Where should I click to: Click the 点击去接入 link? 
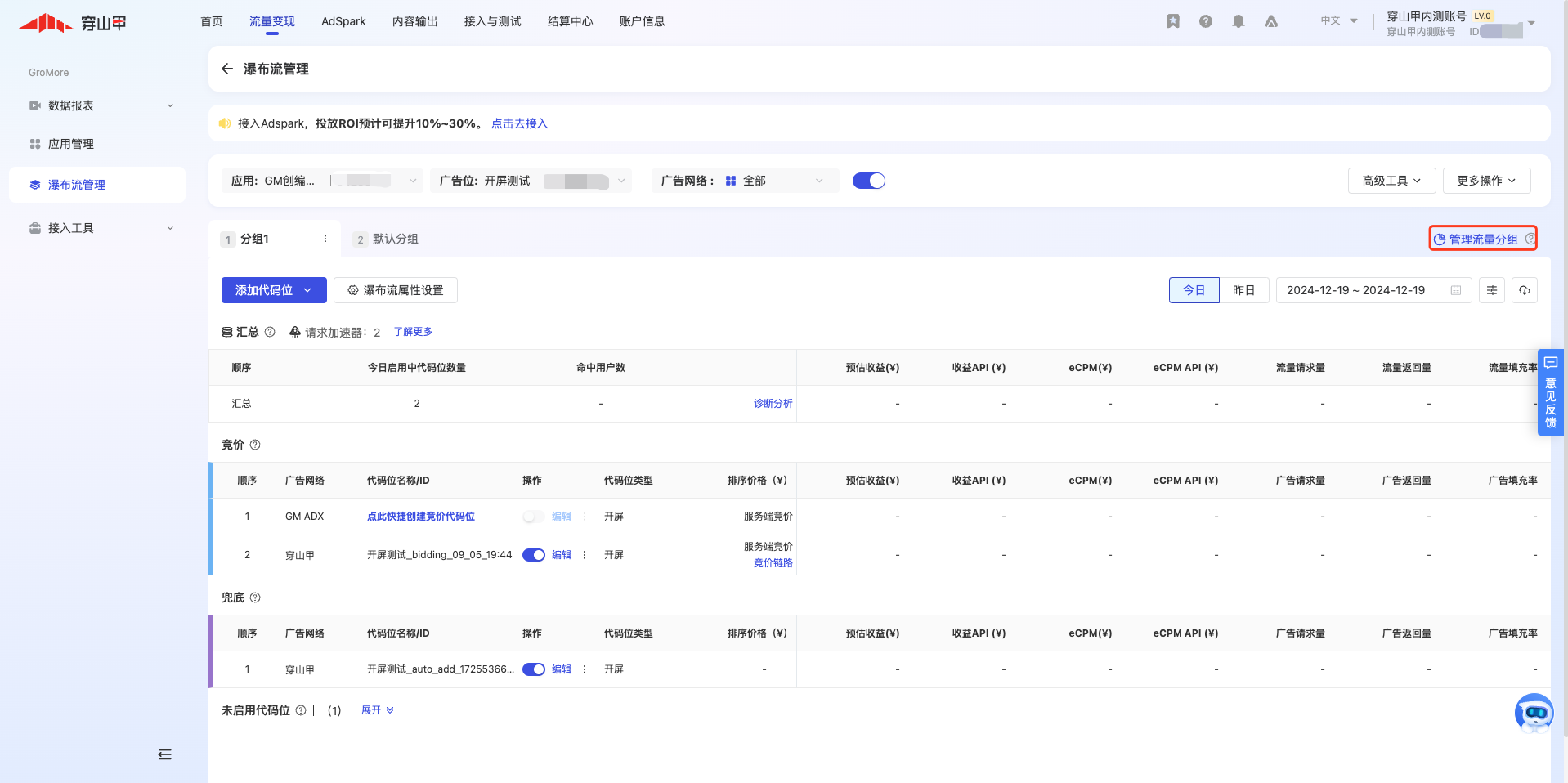point(520,123)
